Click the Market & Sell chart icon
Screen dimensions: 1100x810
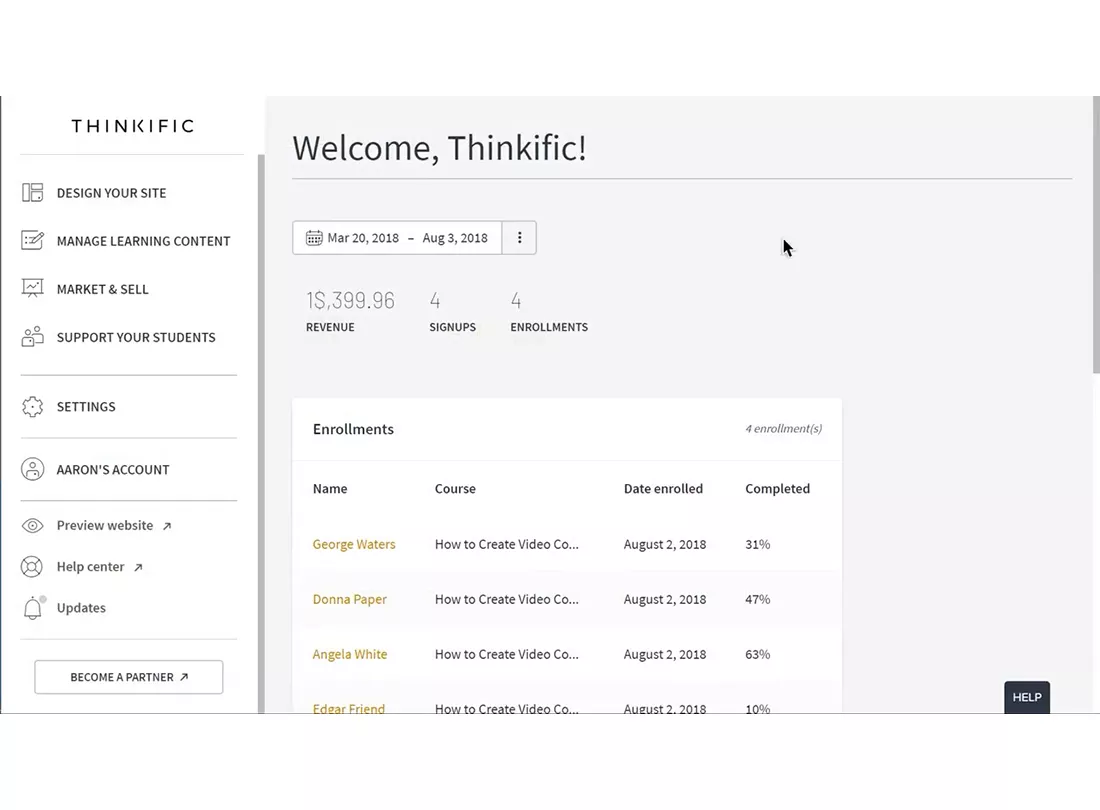pyautogui.click(x=32, y=288)
